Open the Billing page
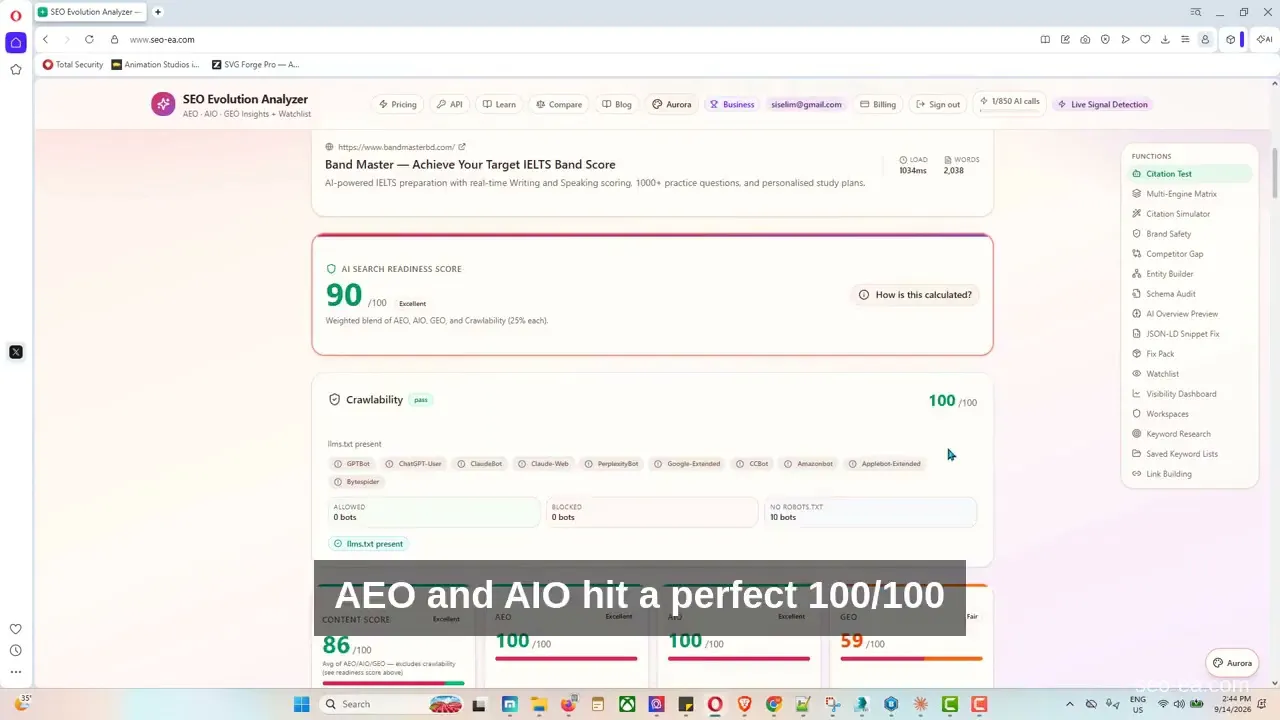1280x720 pixels. coord(878,104)
